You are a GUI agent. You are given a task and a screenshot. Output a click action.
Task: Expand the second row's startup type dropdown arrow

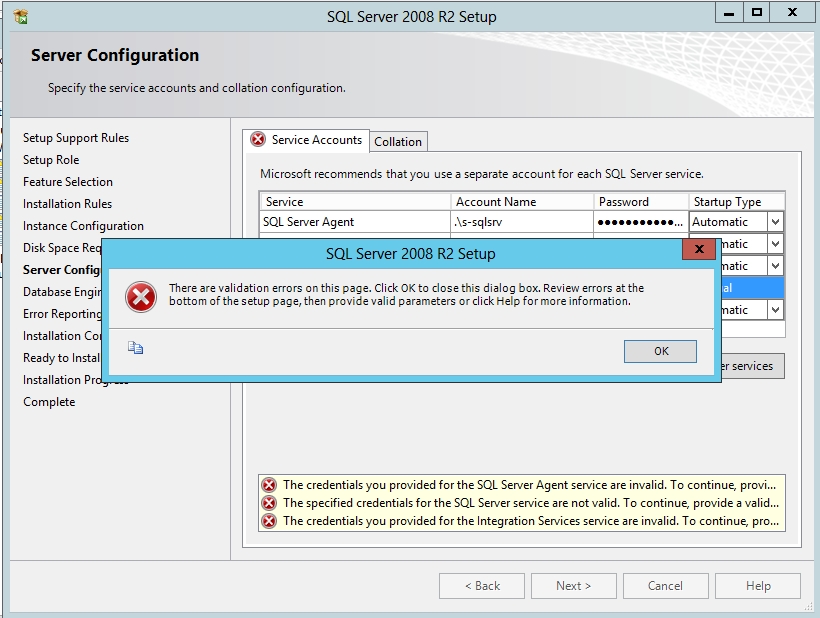tap(776, 244)
